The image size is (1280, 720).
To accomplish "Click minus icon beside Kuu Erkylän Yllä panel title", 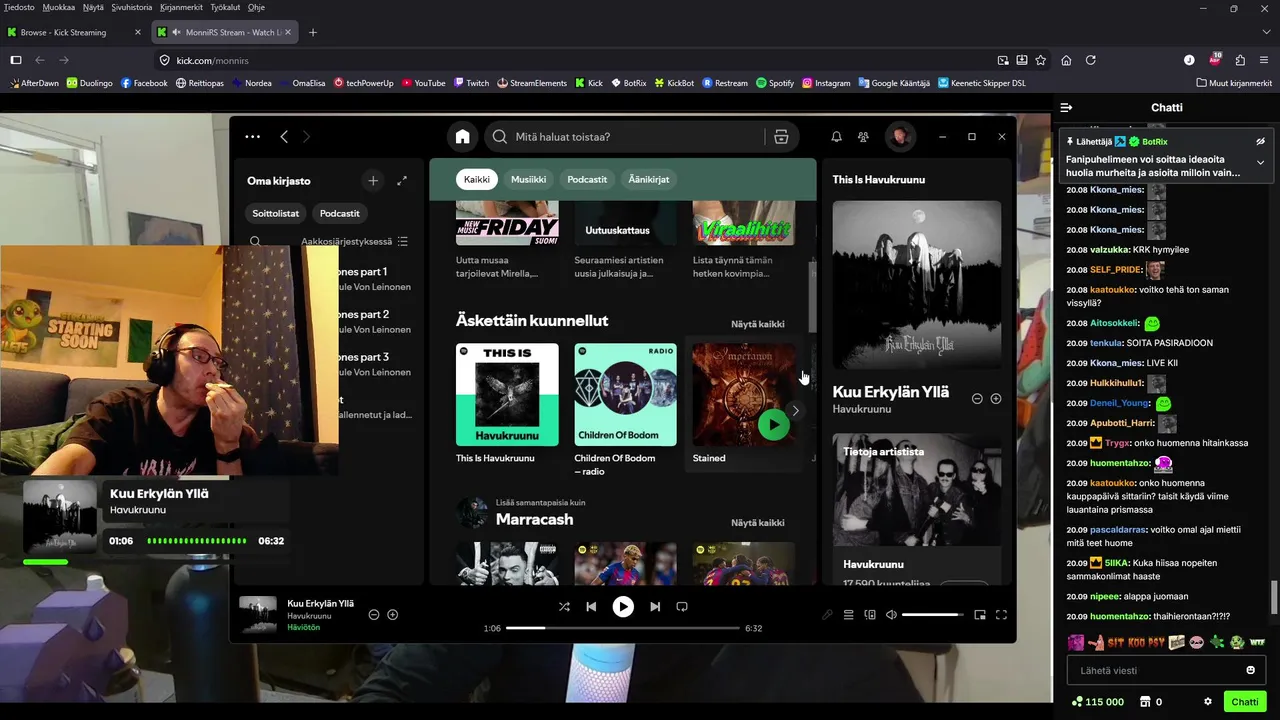I will pos(977,399).
